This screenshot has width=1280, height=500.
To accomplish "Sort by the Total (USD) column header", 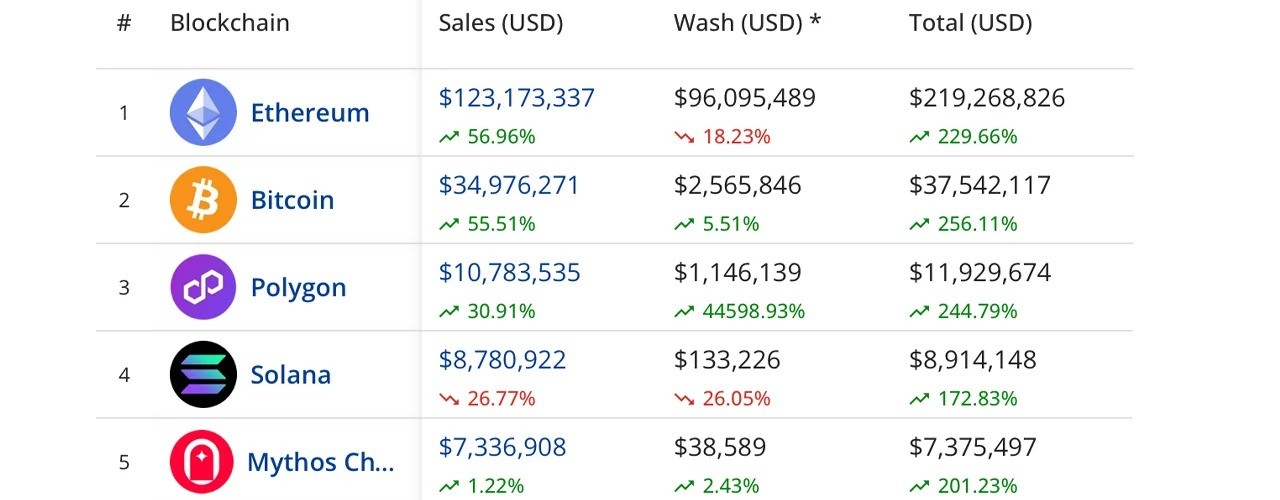I will tap(970, 23).
